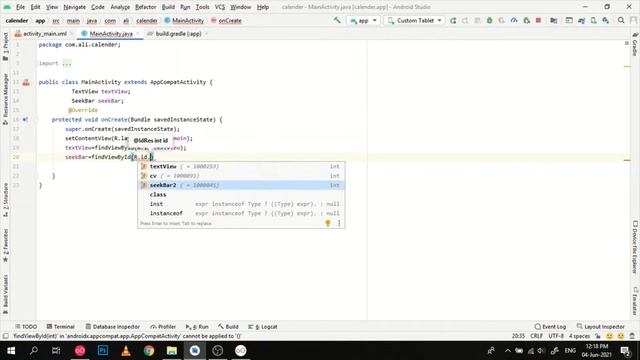Viewport: 640px width, 360px height.
Task: Click the Make Project hammer icon
Action: (337, 20)
